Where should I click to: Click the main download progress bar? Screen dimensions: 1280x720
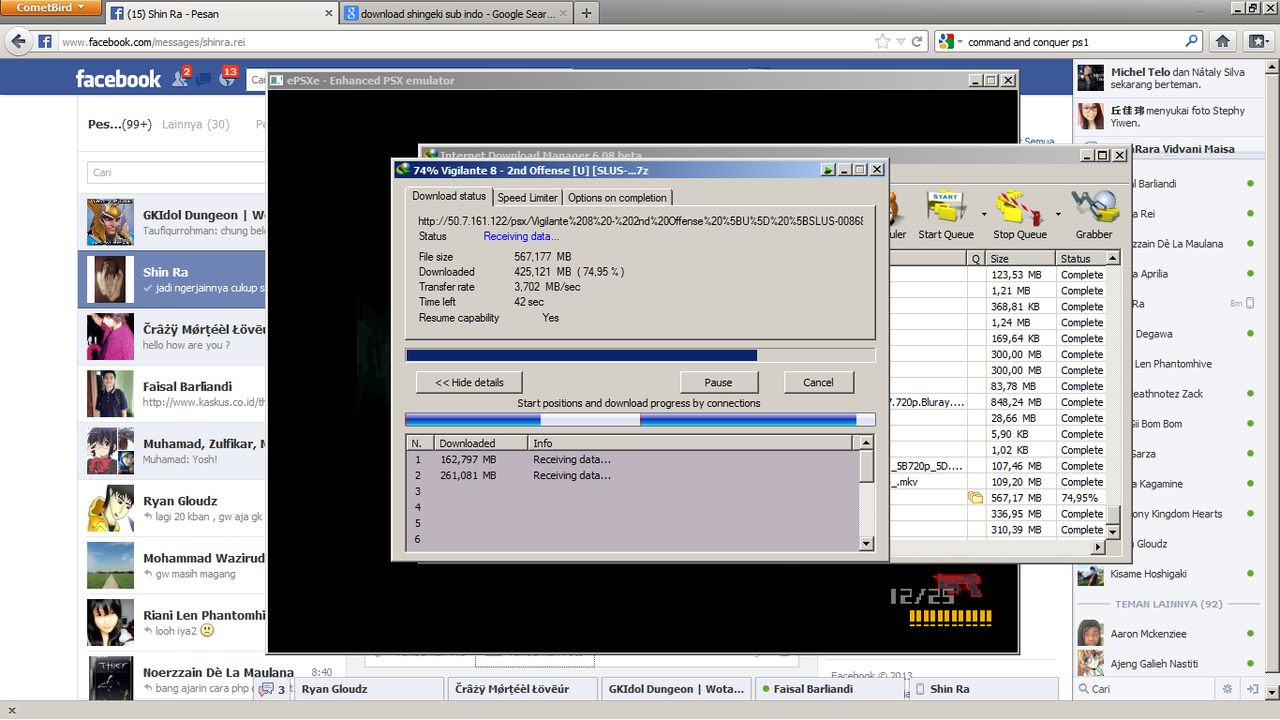coord(640,355)
